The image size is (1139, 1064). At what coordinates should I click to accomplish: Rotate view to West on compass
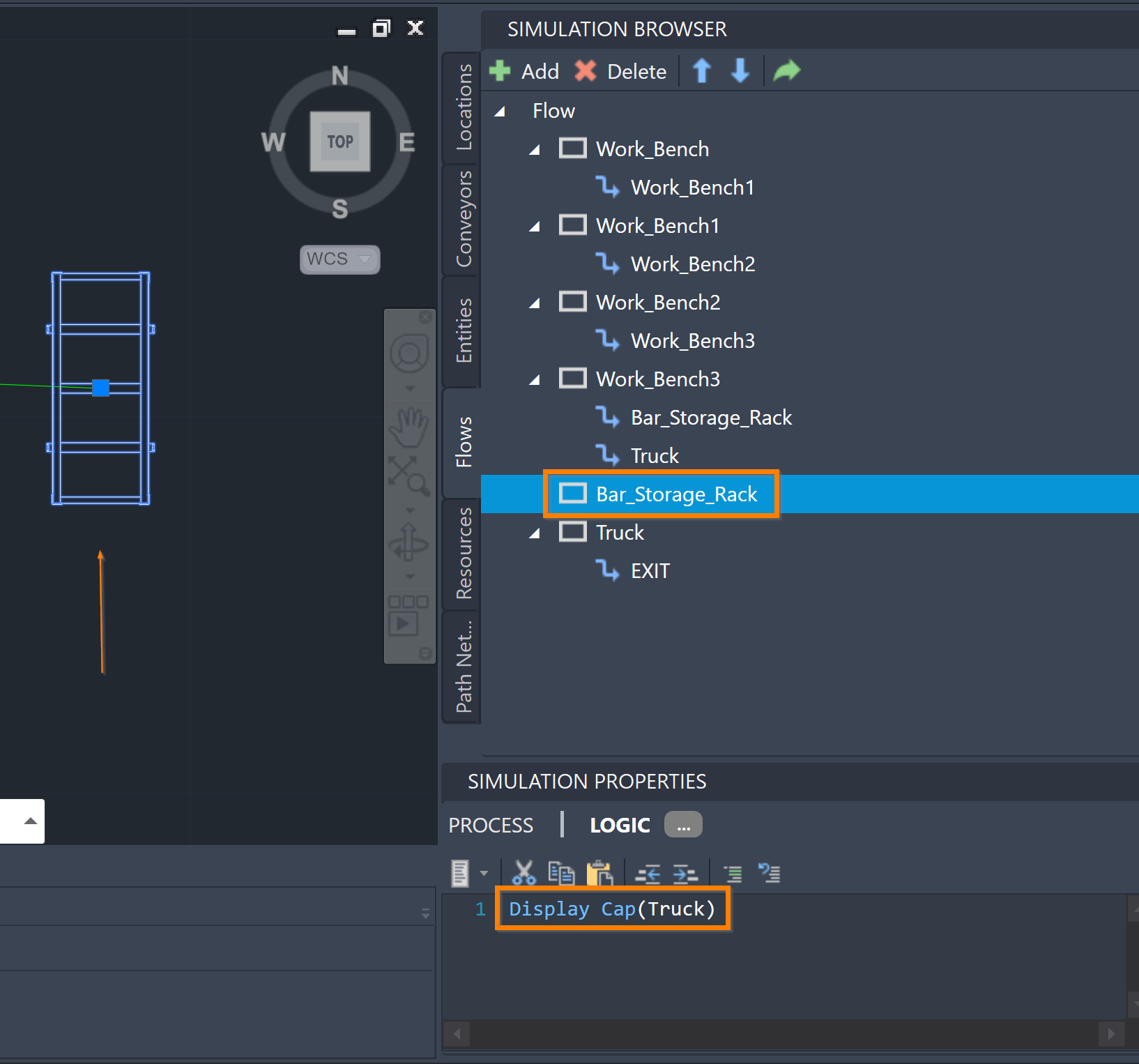273,142
